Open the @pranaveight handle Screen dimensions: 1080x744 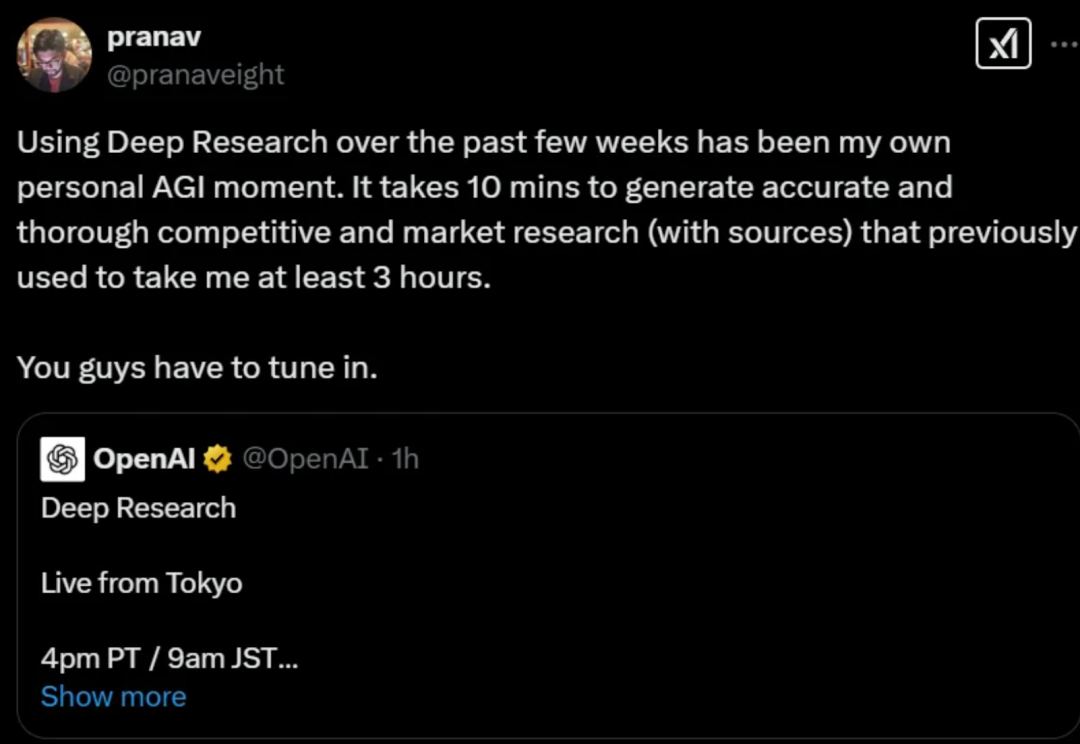[196, 74]
